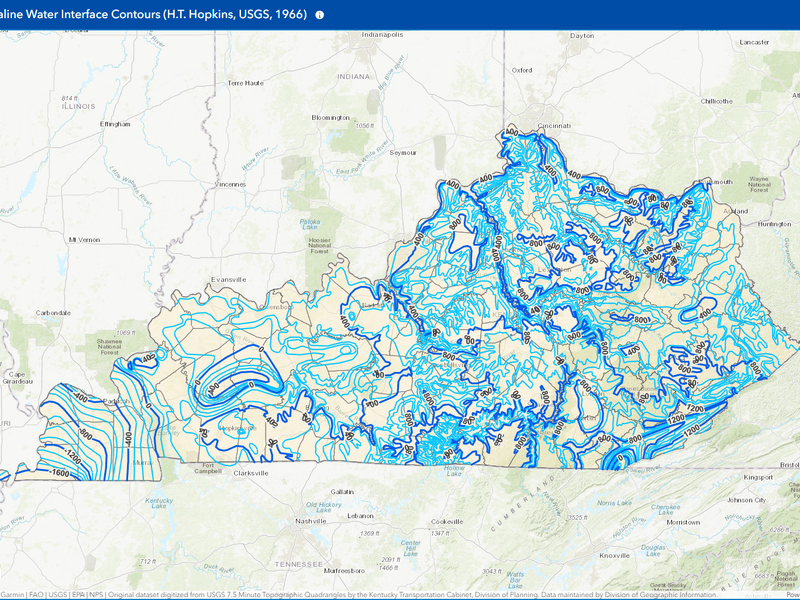
Task: Select the Cookeville label
Action: [x=447, y=521]
